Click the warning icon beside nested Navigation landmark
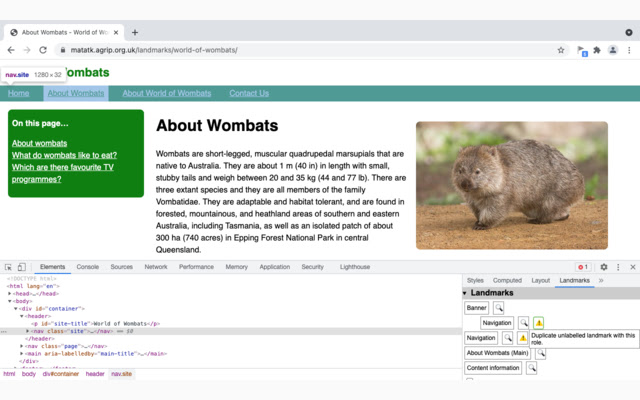 (x=538, y=323)
